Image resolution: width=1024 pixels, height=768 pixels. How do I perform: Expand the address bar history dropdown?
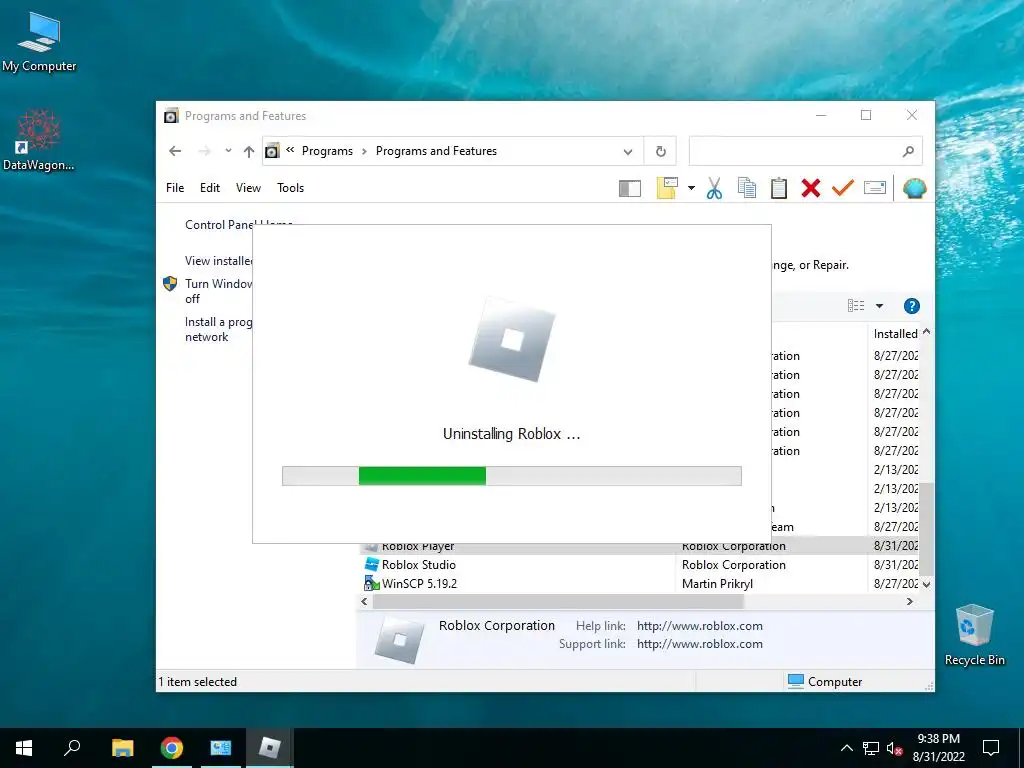[628, 152]
